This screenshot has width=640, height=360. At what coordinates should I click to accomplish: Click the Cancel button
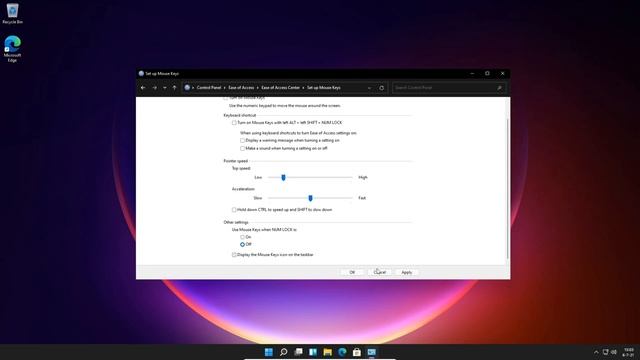click(380, 272)
